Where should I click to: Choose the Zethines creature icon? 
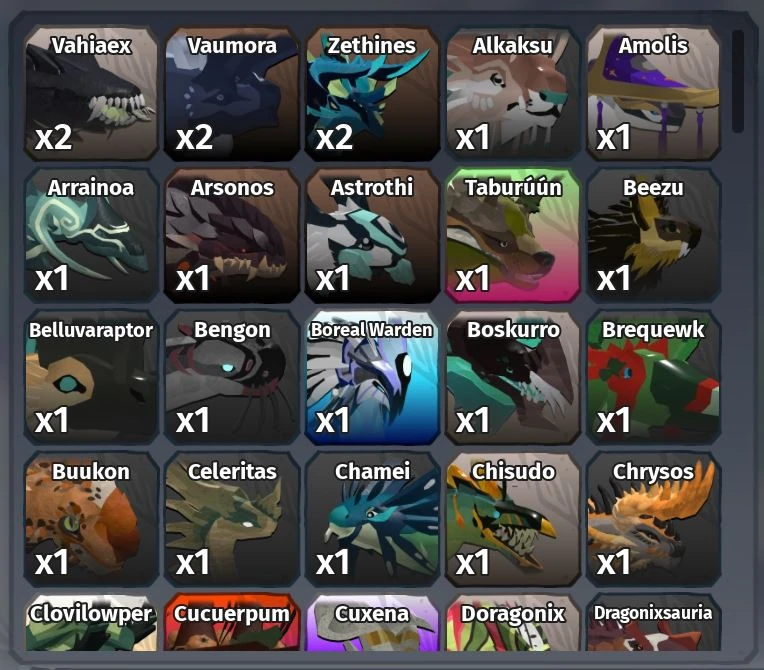[x=372, y=94]
